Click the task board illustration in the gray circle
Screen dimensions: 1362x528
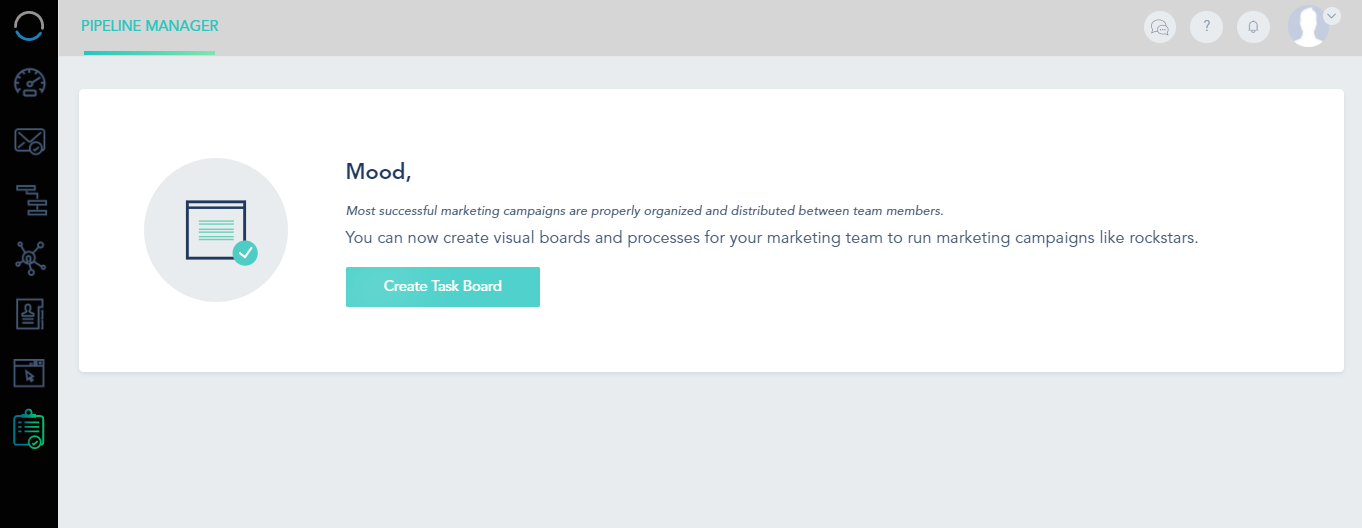point(216,231)
